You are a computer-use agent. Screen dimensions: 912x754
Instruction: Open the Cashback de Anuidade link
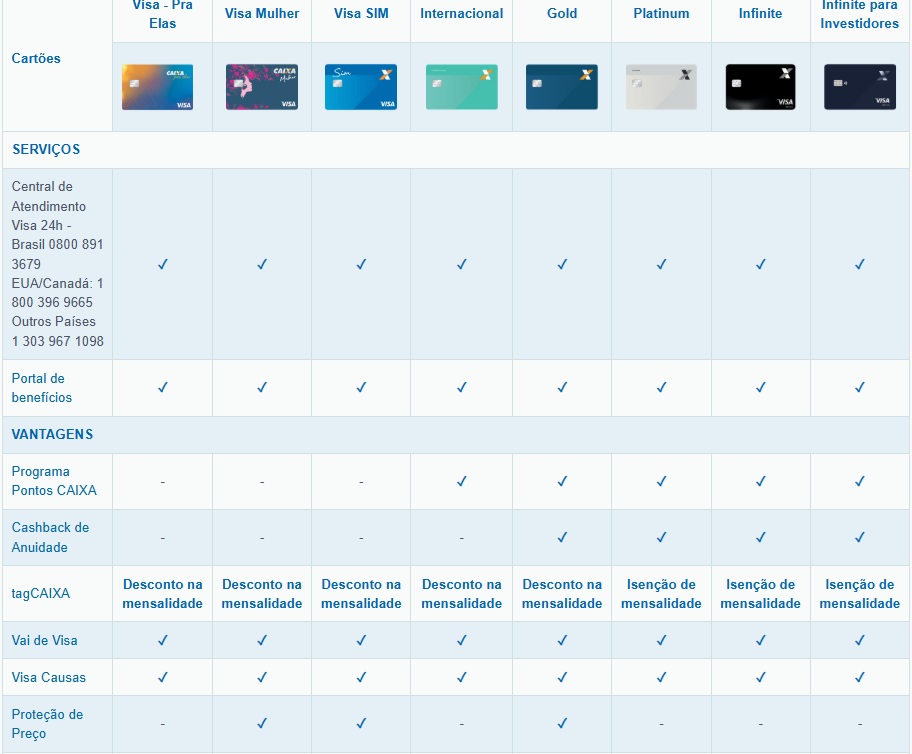pyautogui.click(x=50, y=537)
